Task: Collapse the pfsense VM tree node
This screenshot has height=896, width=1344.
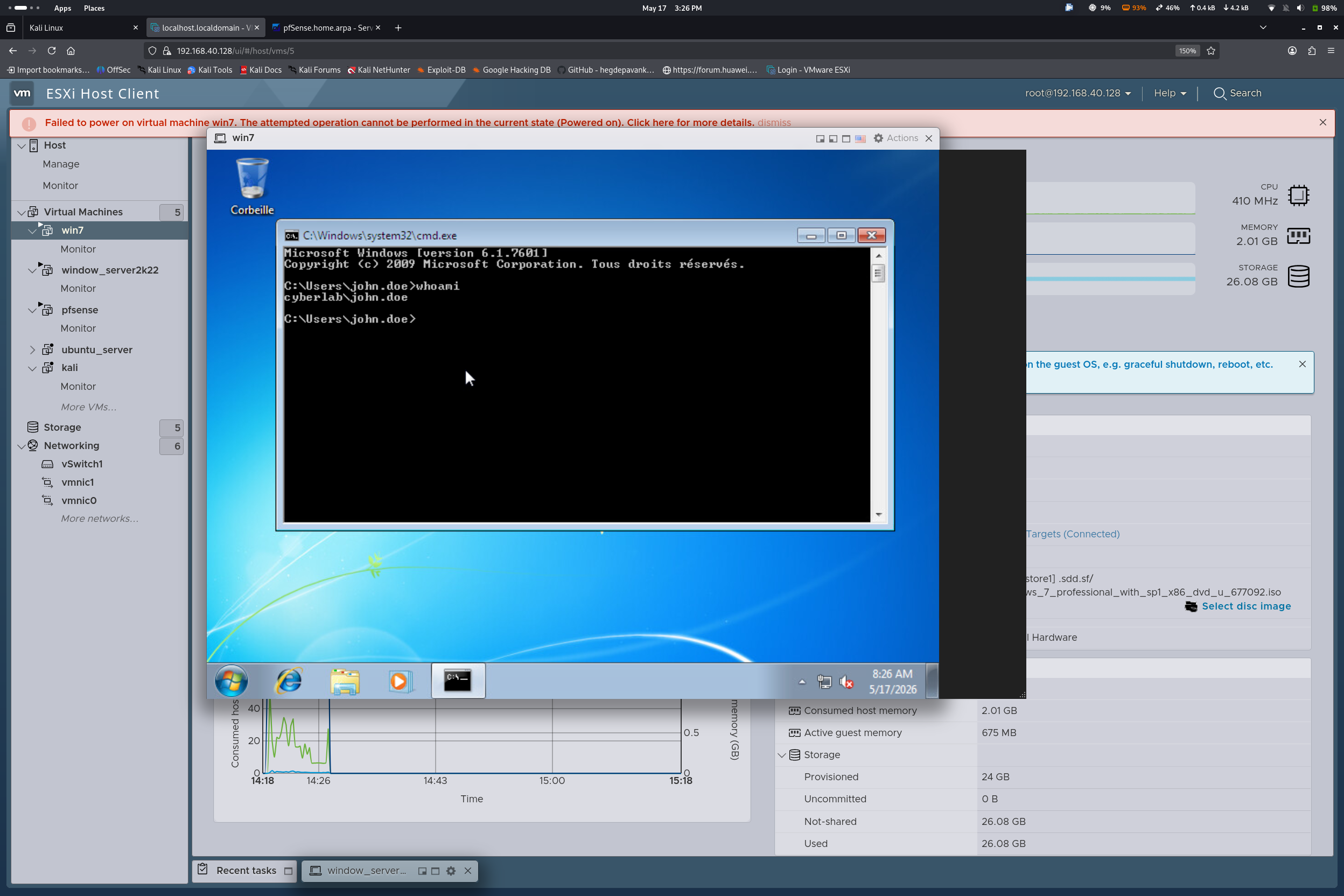Action: pyautogui.click(x=32, y=310)
